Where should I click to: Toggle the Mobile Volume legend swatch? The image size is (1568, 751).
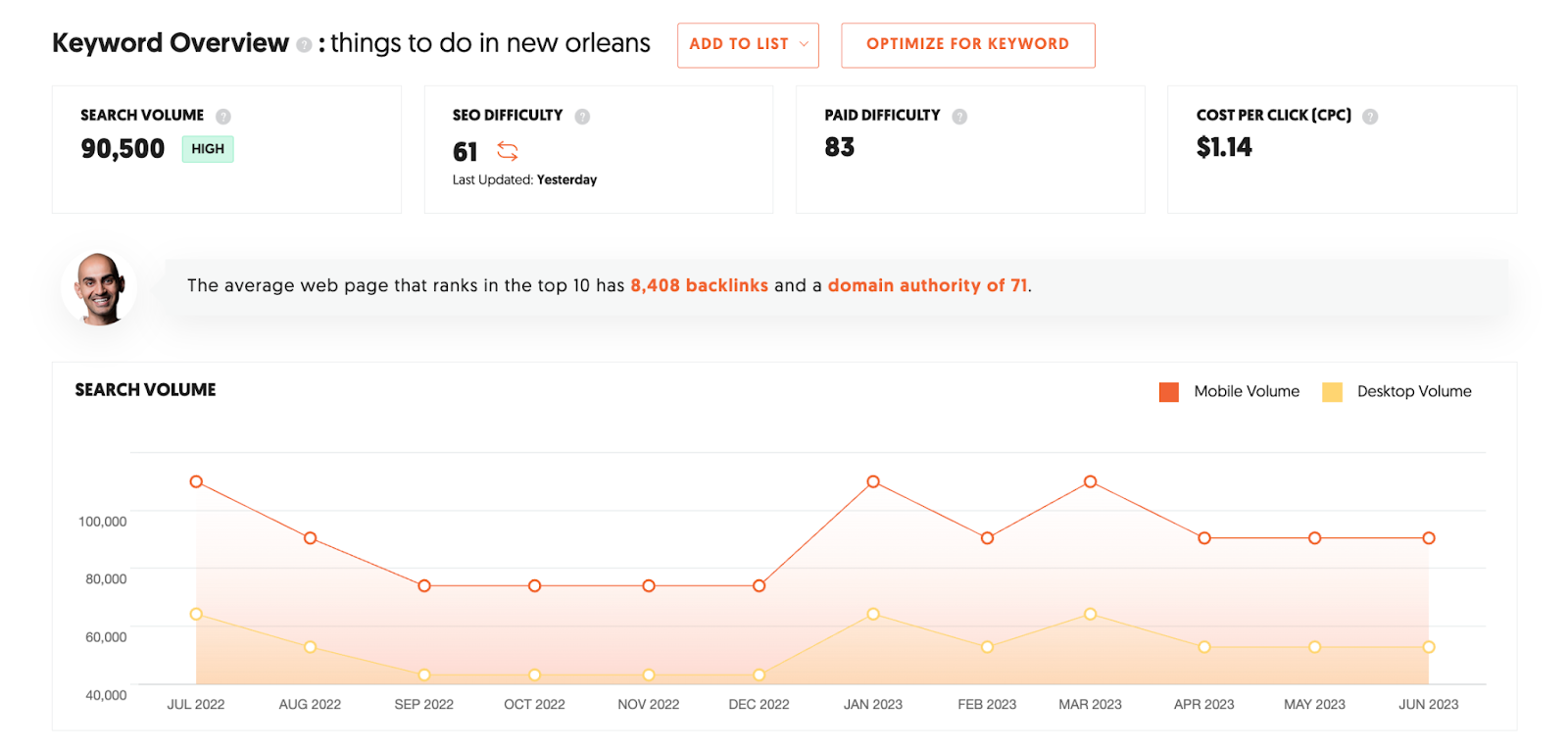coord(1169,392)
